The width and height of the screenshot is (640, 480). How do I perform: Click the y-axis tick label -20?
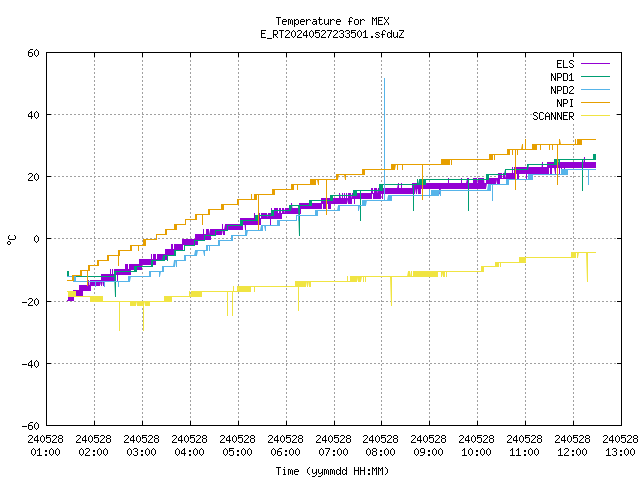31,302
